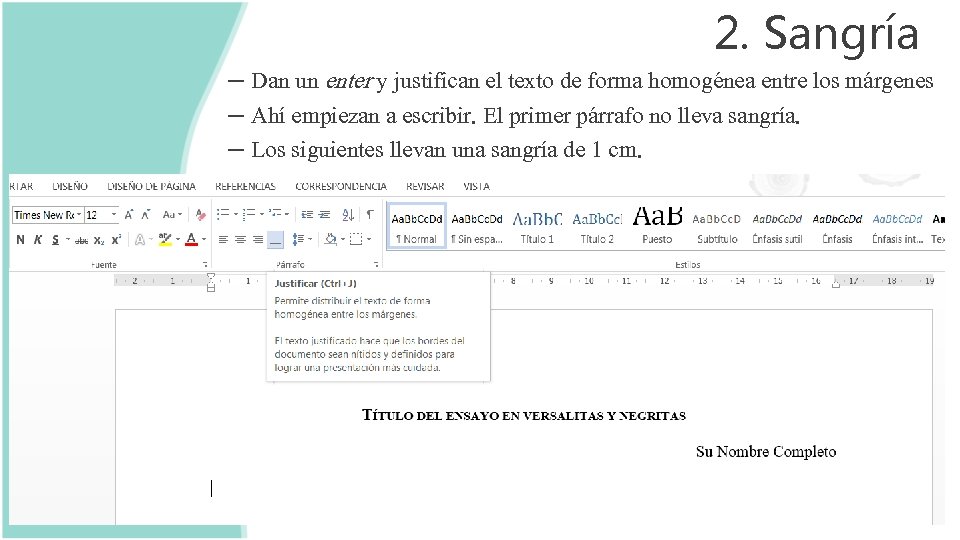
Task: Align text right in the Párrafo group
Action: pos(258,239)
